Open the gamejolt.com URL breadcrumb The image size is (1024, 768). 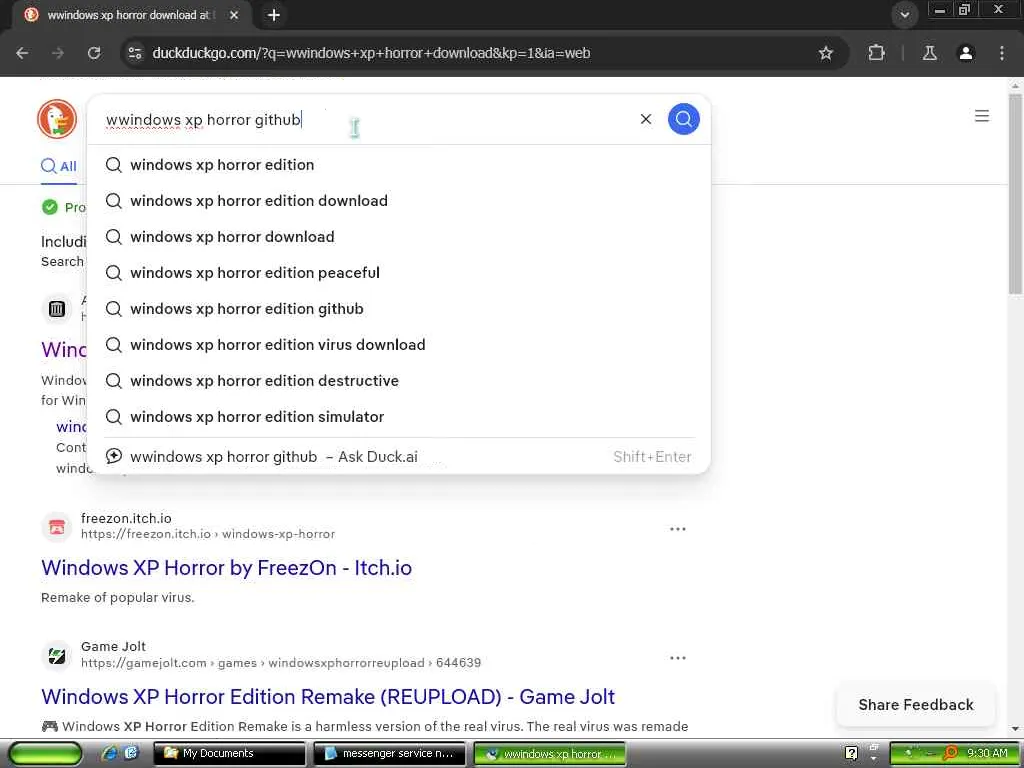pyautogui.click(x=281, y=662)
